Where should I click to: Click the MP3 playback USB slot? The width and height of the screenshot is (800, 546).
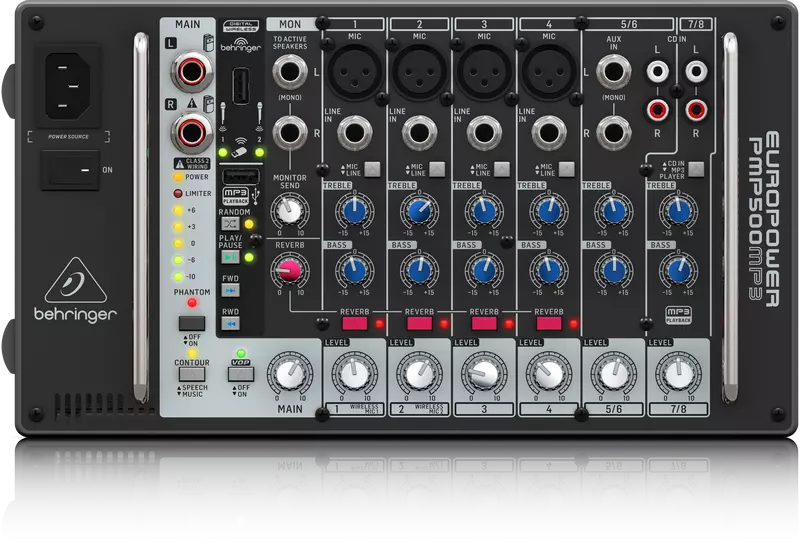click(241, 177)
